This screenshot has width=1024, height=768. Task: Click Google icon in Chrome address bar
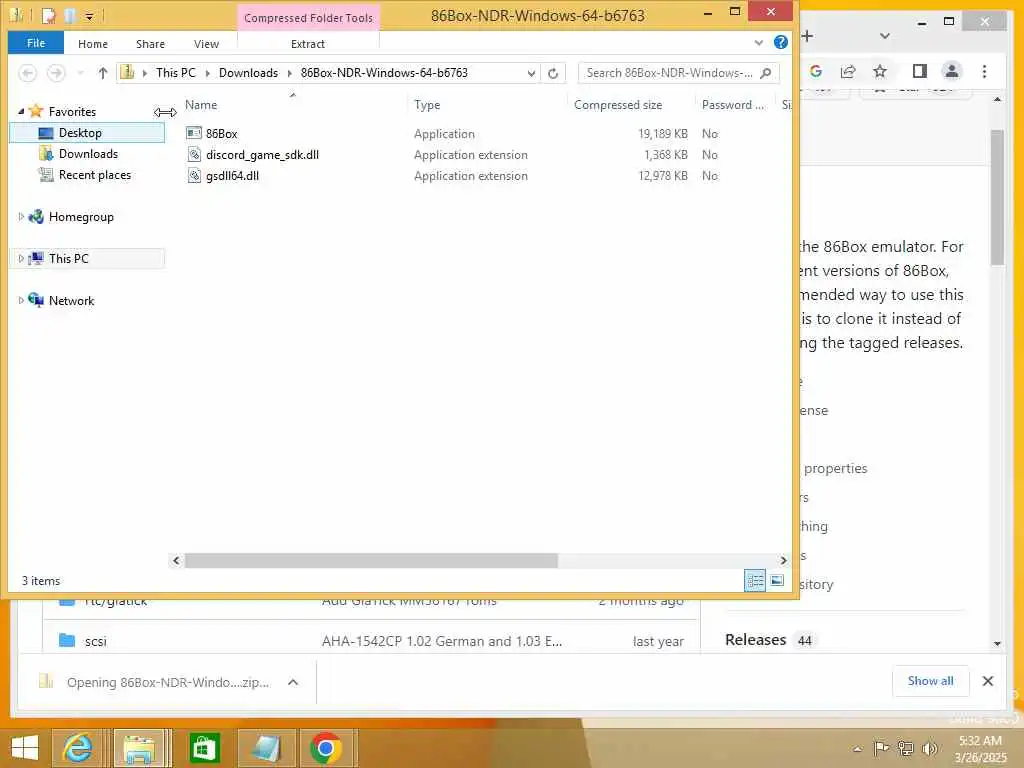point(816,71)
